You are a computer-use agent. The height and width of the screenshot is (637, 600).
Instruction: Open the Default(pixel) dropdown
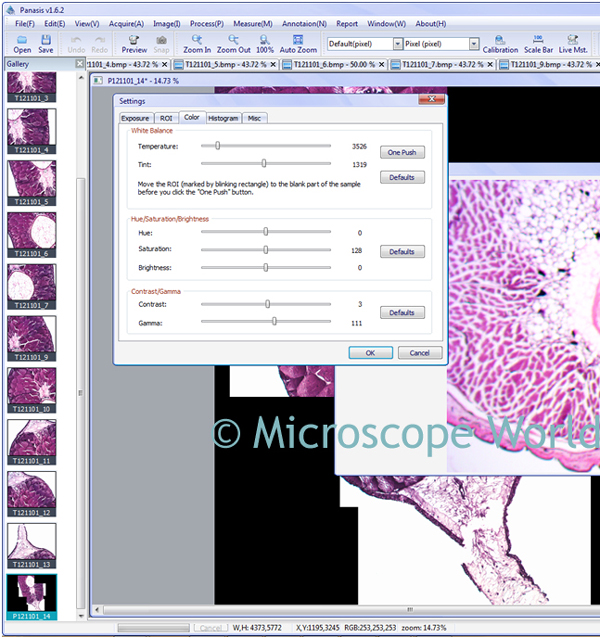coord(398,44)
